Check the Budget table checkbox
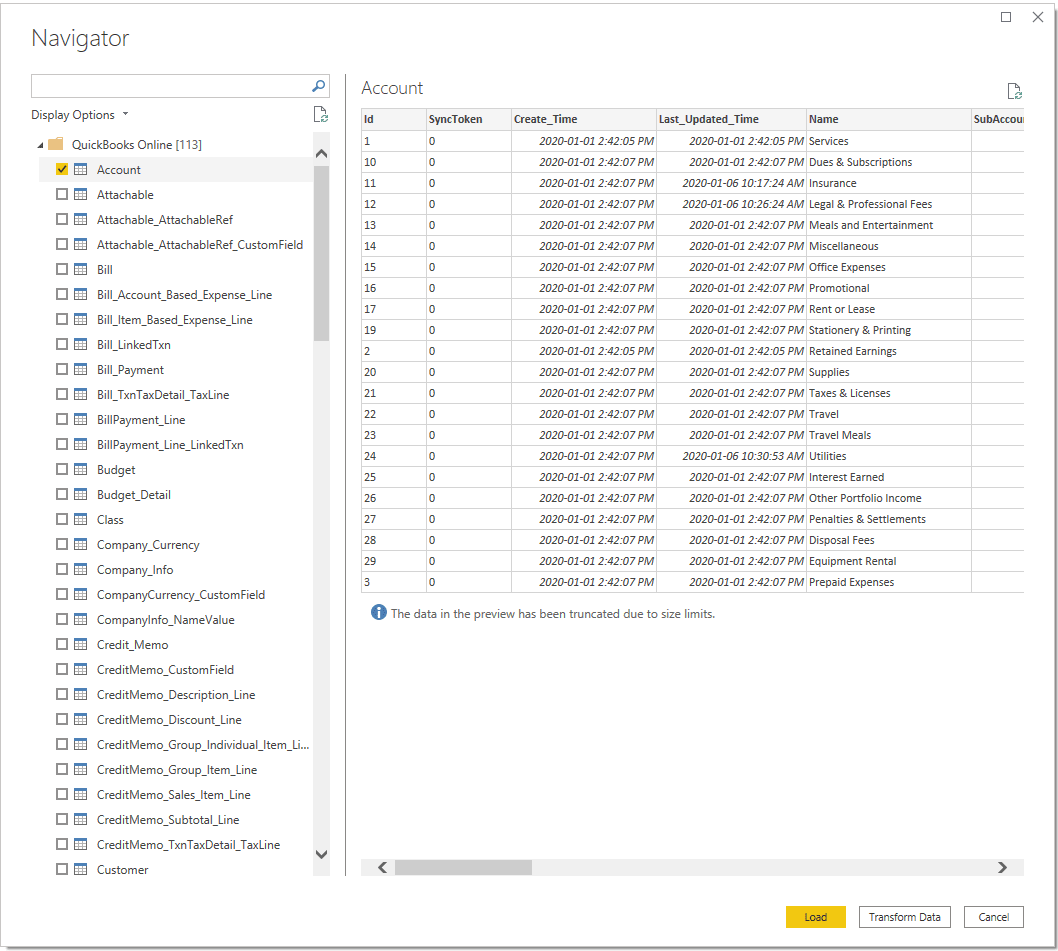This screenshot has width=1058, height=951. pyautogui.click(x=62, y=469)
